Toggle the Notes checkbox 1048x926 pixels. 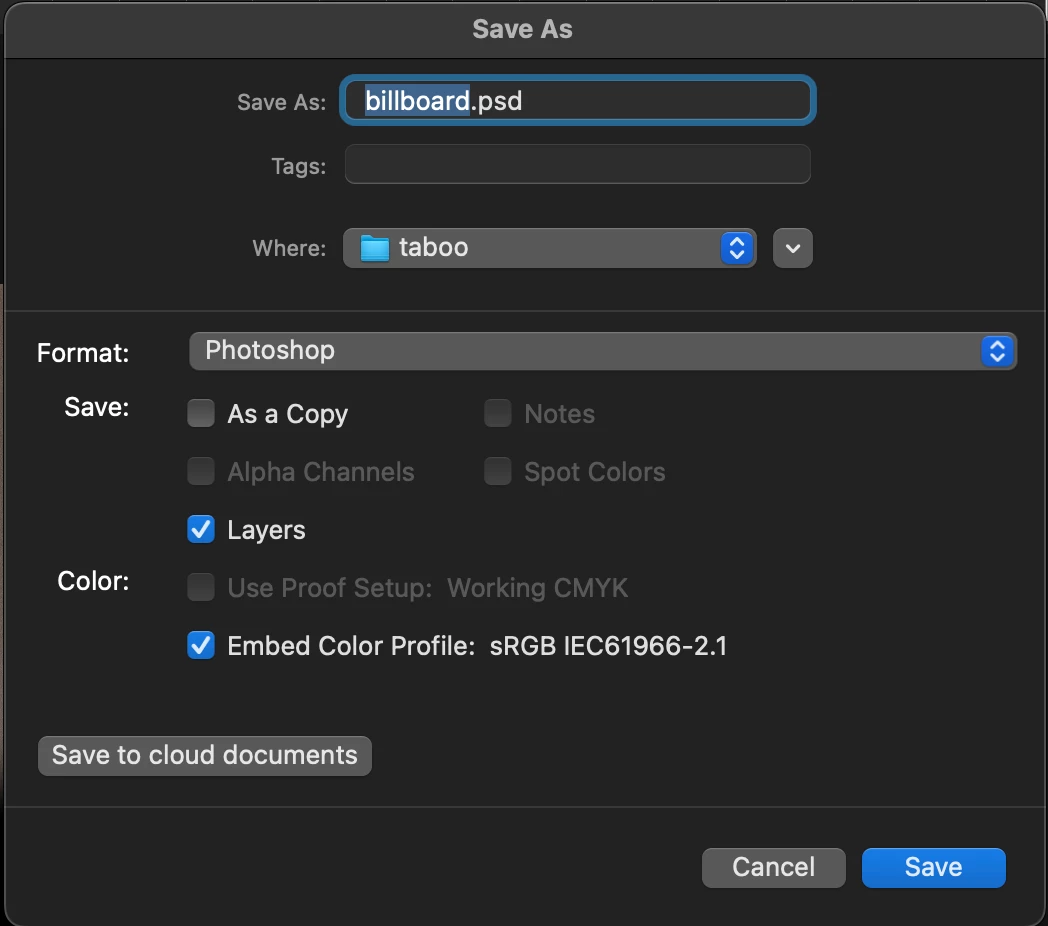coord(498,414)
